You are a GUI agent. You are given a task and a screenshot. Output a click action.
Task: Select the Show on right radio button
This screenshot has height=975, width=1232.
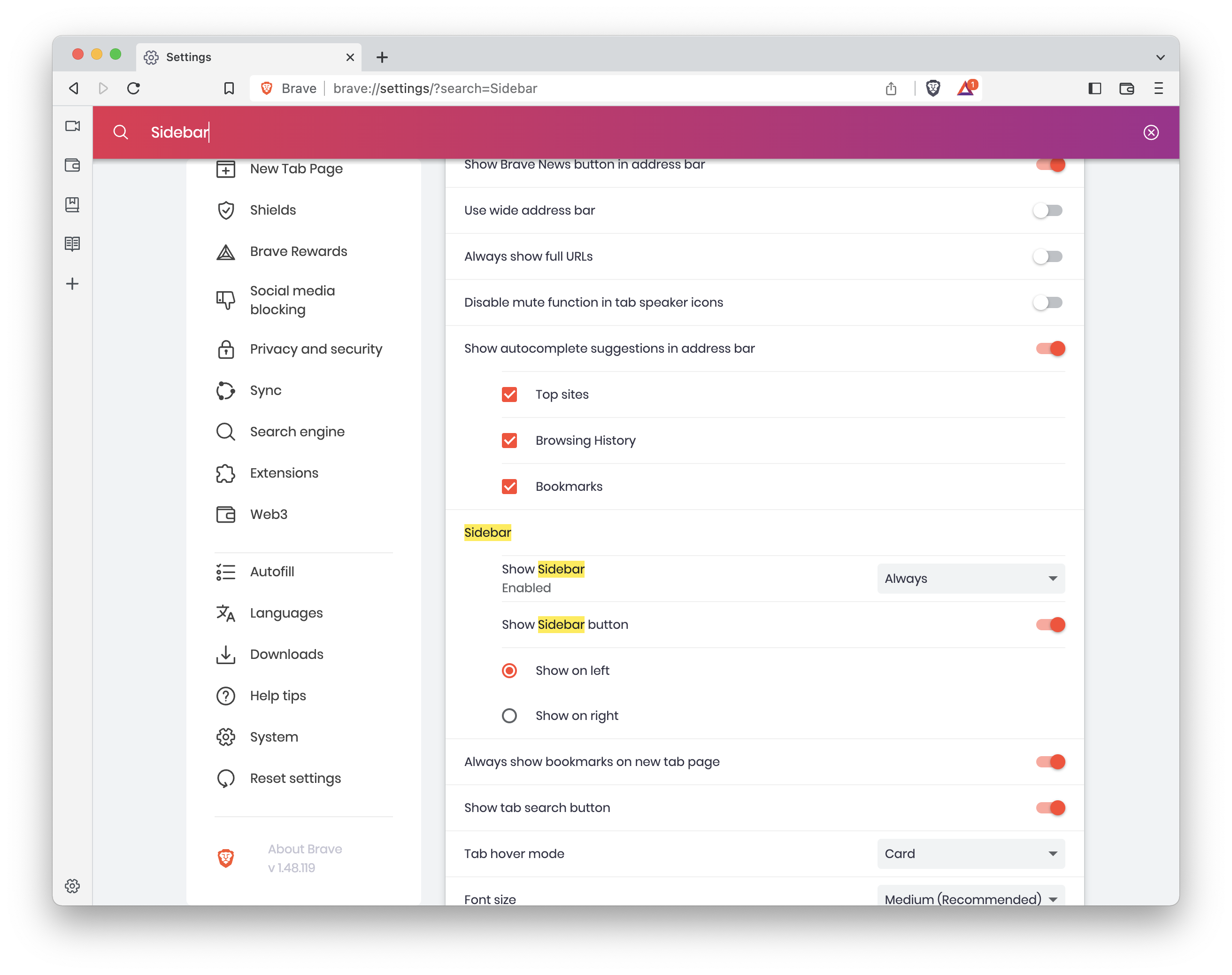tap(509, 715)
